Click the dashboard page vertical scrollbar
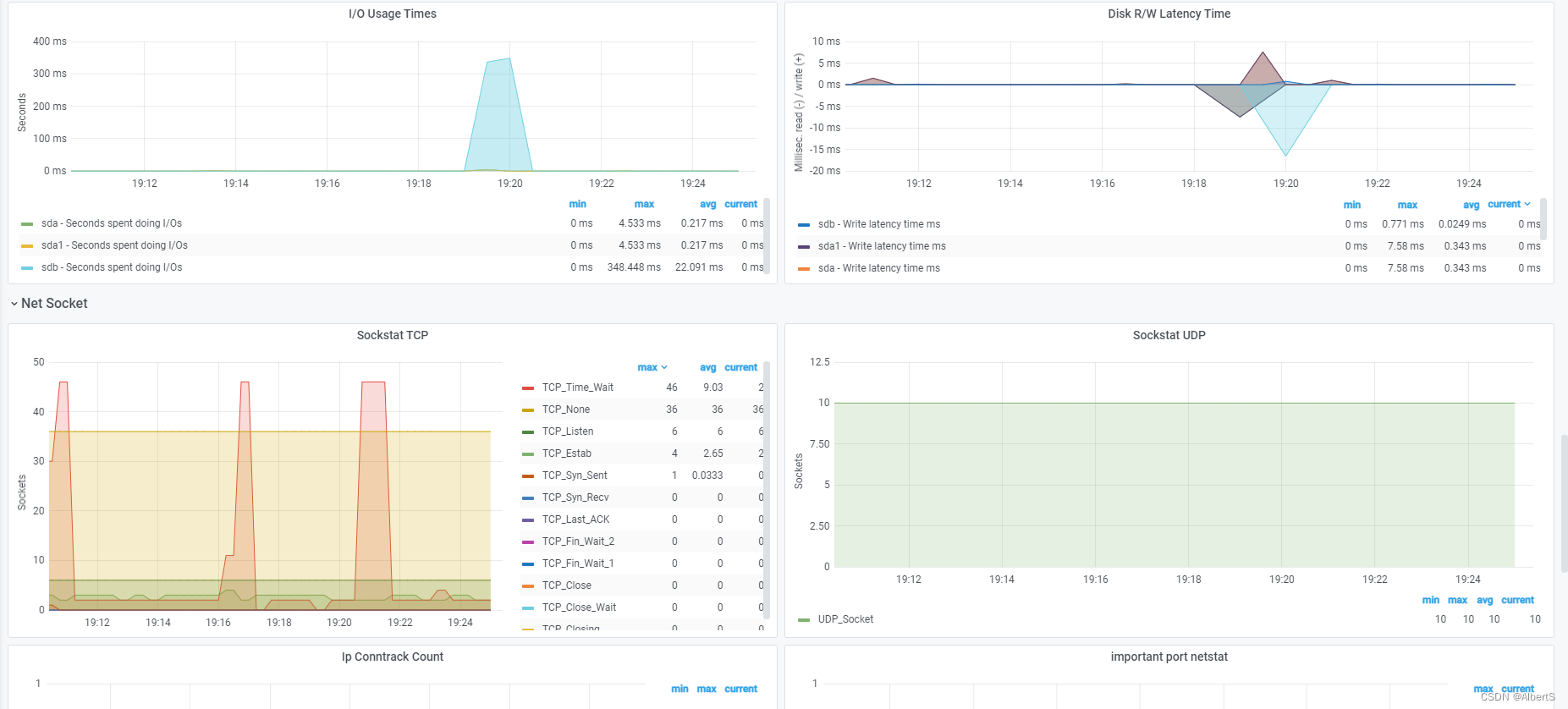1568x709 pixels. 1564,503
